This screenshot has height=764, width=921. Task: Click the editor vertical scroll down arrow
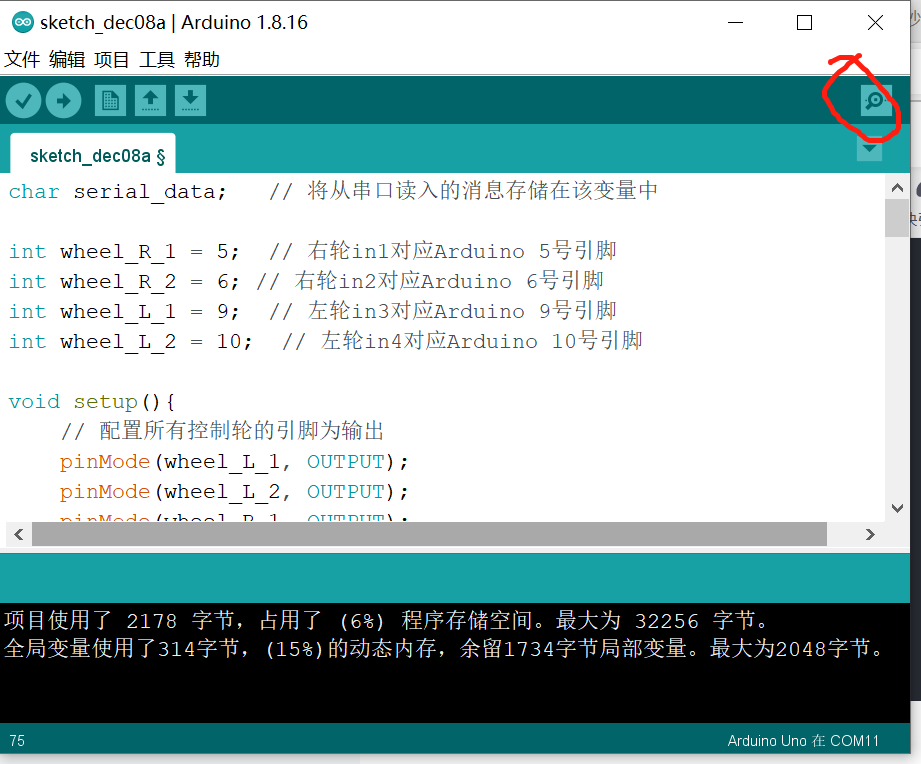(897, 508)
